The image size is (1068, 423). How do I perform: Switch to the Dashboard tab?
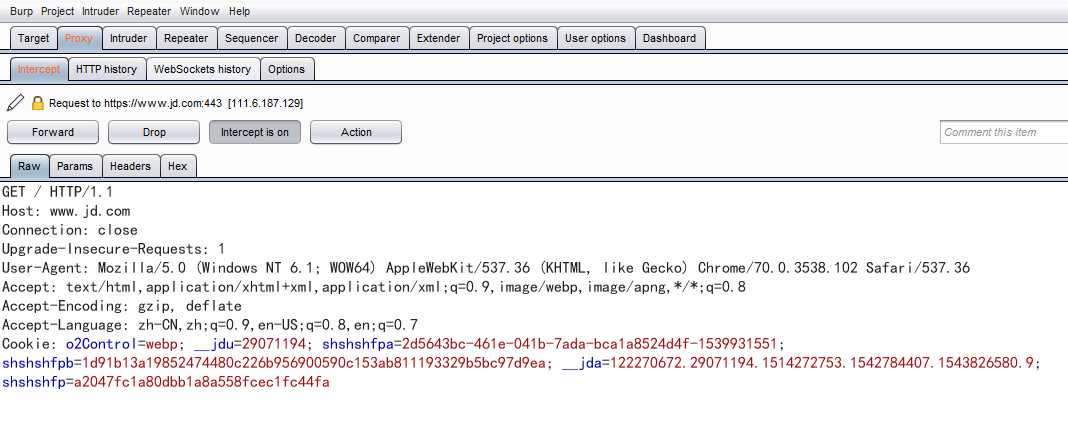pyautogui.click(x=670, y=38)
